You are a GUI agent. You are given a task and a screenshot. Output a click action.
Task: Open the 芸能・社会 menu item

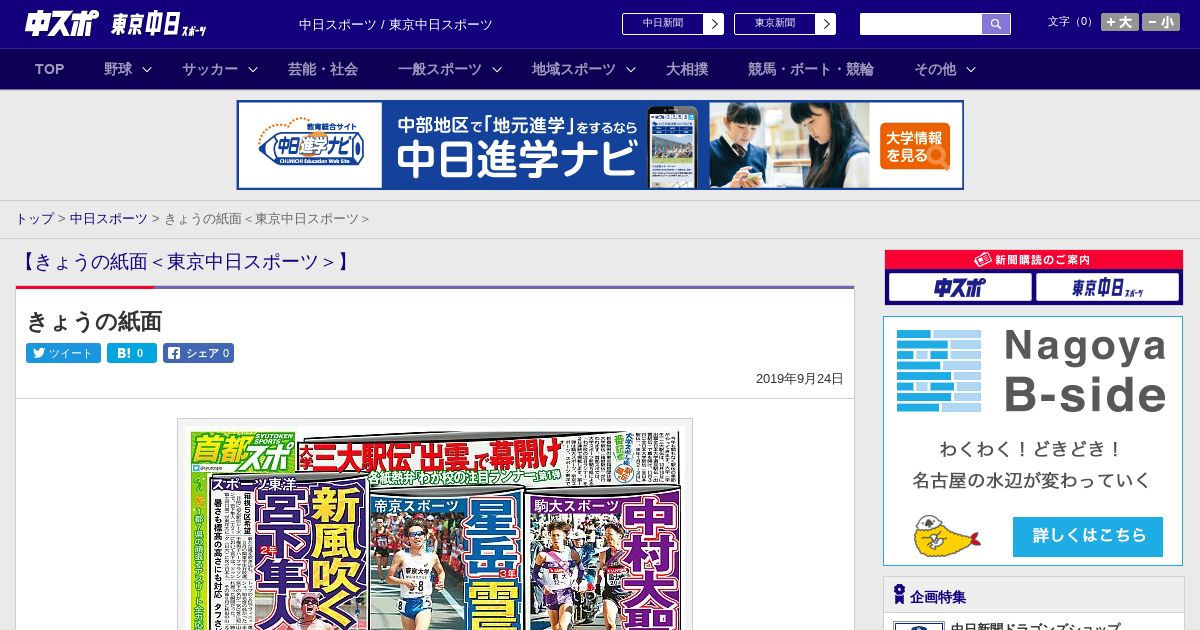tap(323, 69)
